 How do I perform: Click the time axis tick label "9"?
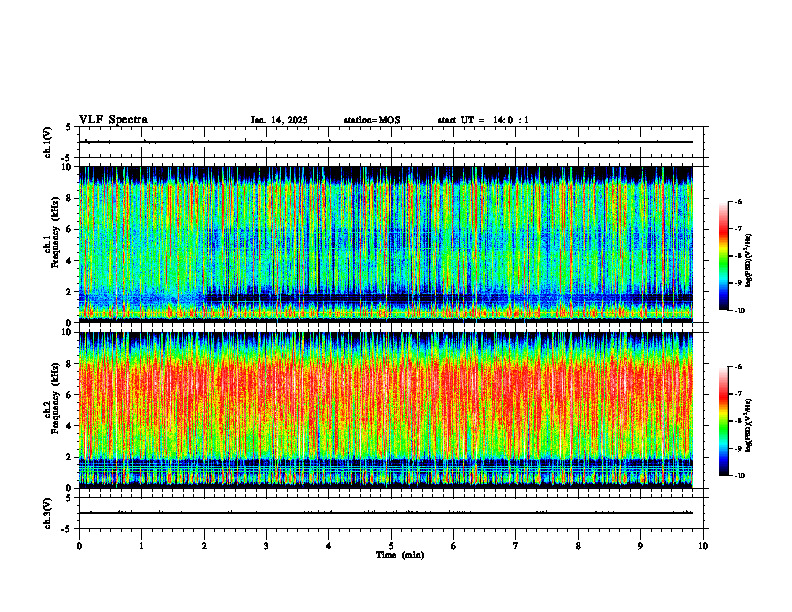click(640, 546)
